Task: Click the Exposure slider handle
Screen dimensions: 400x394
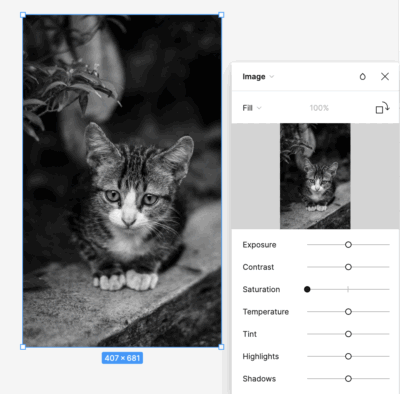Action: coord(348,245)
